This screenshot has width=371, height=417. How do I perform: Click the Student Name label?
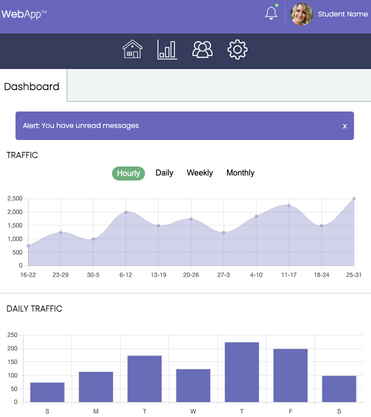coord(343,14)
